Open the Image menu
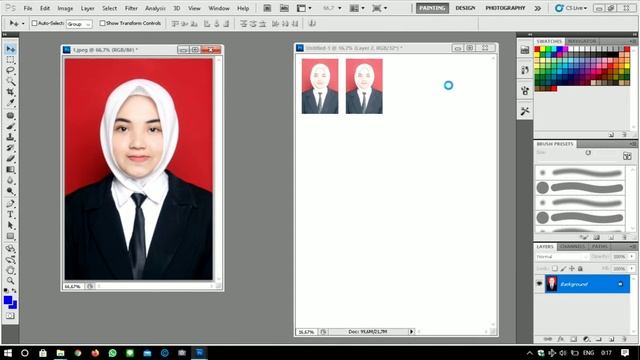 (x=65, y=8)
